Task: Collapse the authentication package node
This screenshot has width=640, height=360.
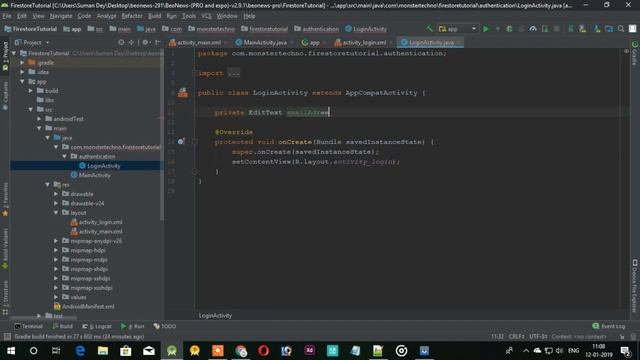Action: click(x=64, y=156)
